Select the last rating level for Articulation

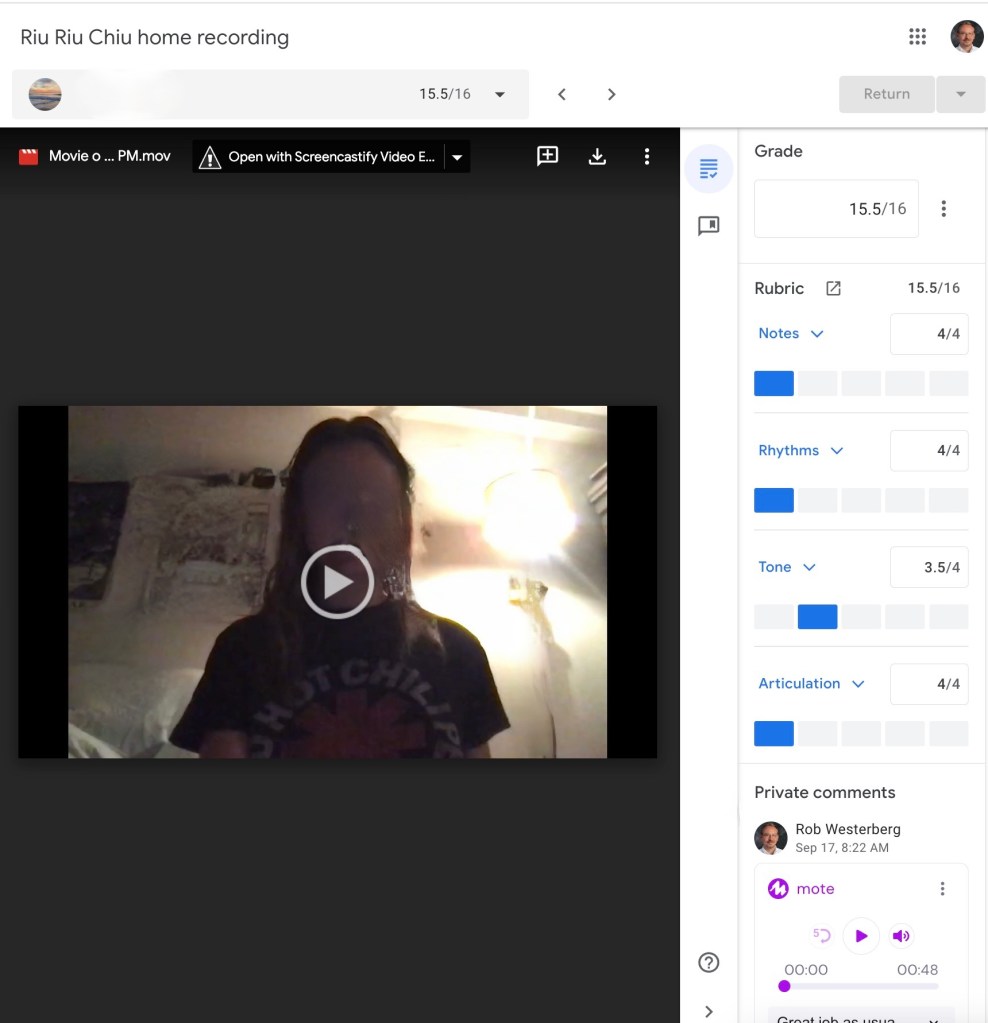pos(948,733)
